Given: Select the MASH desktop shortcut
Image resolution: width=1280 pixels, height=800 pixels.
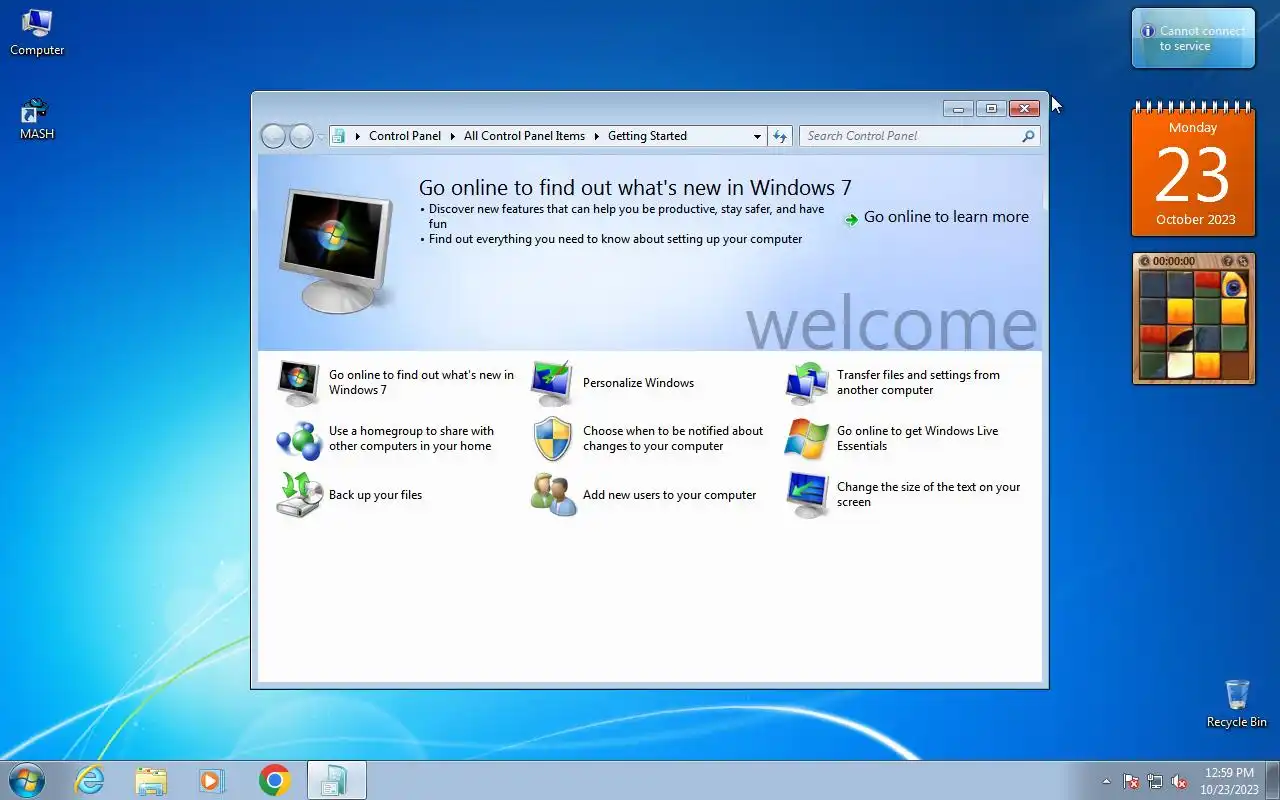Looking at the screenshot, I should tap(37, 118).
